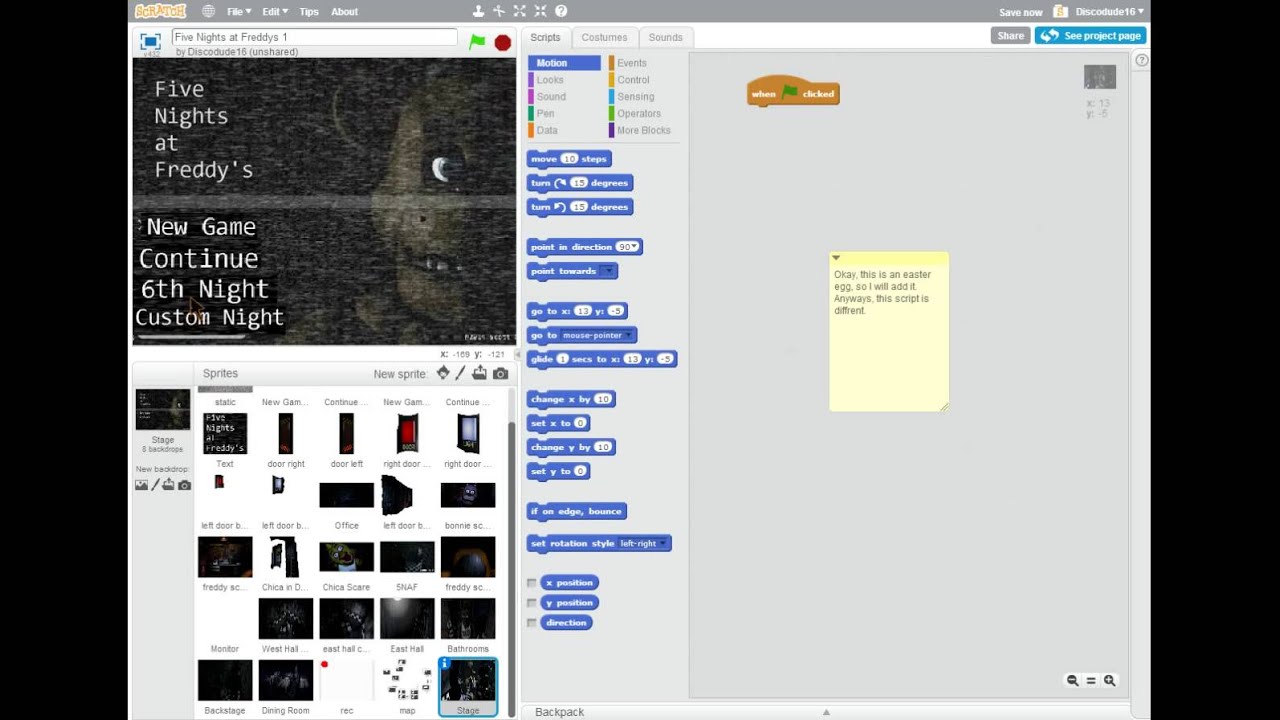Switch to the Sounds tab
The image size is (1280, 720).
tap(665, 37)
